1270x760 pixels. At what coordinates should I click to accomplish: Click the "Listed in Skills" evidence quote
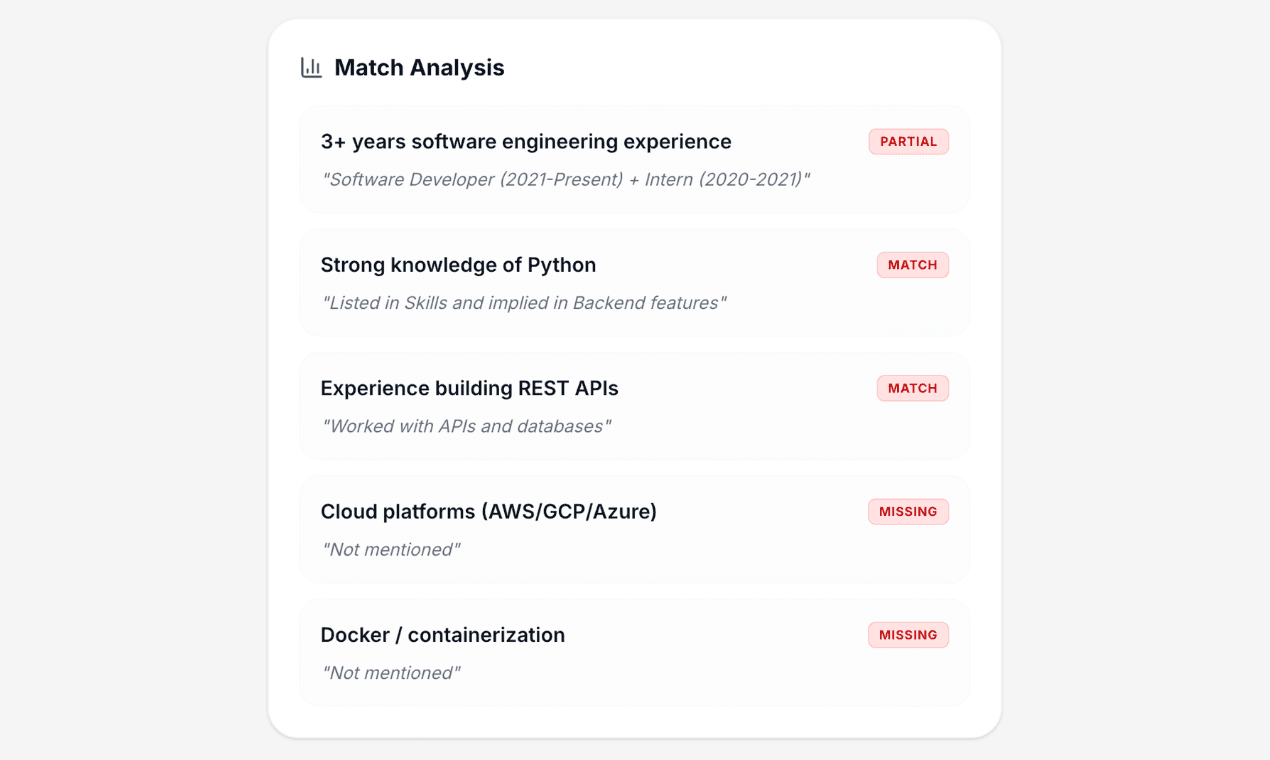[523, 303]
